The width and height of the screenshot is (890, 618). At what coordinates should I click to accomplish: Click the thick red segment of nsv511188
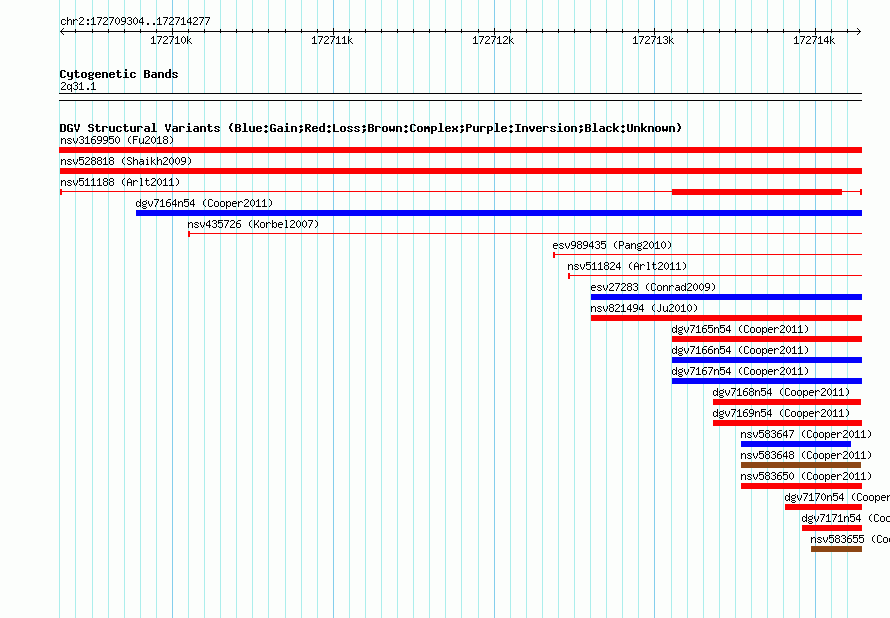tap(757, 192)
